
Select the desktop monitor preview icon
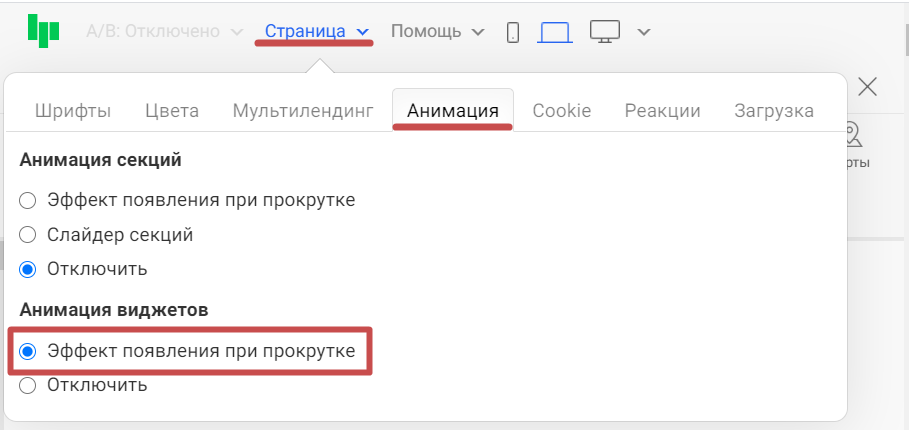tap(605, 32)
